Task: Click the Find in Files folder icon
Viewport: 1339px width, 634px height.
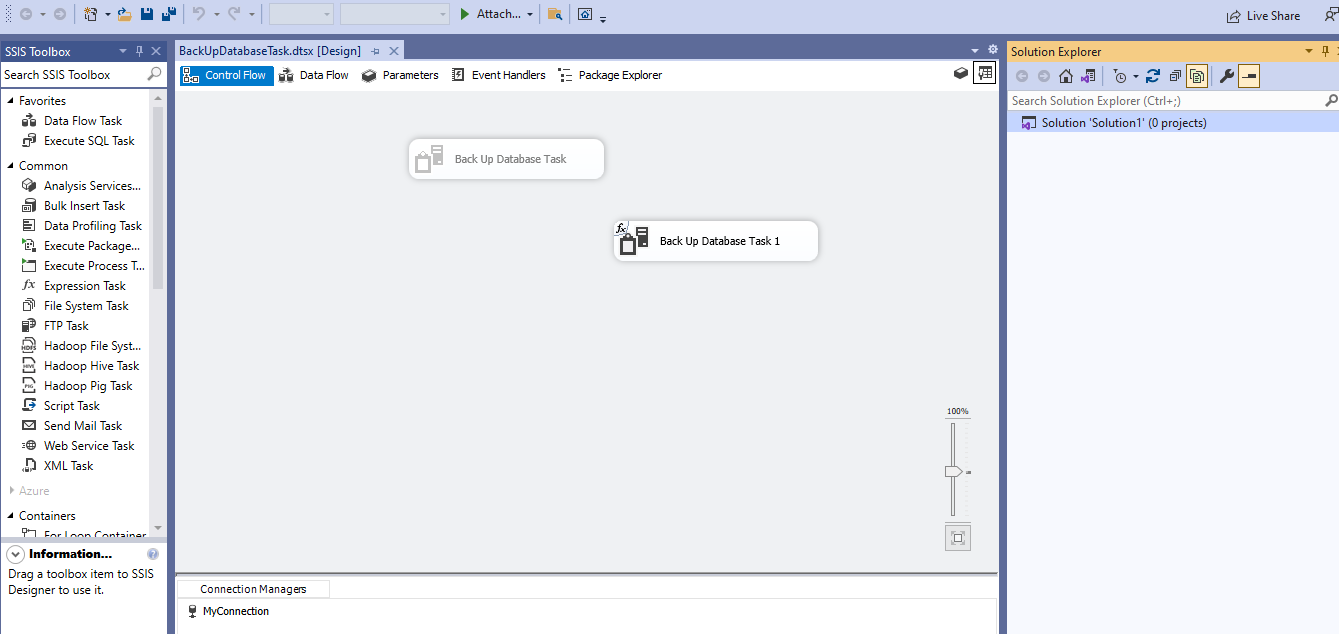Action: coord(555,14)
